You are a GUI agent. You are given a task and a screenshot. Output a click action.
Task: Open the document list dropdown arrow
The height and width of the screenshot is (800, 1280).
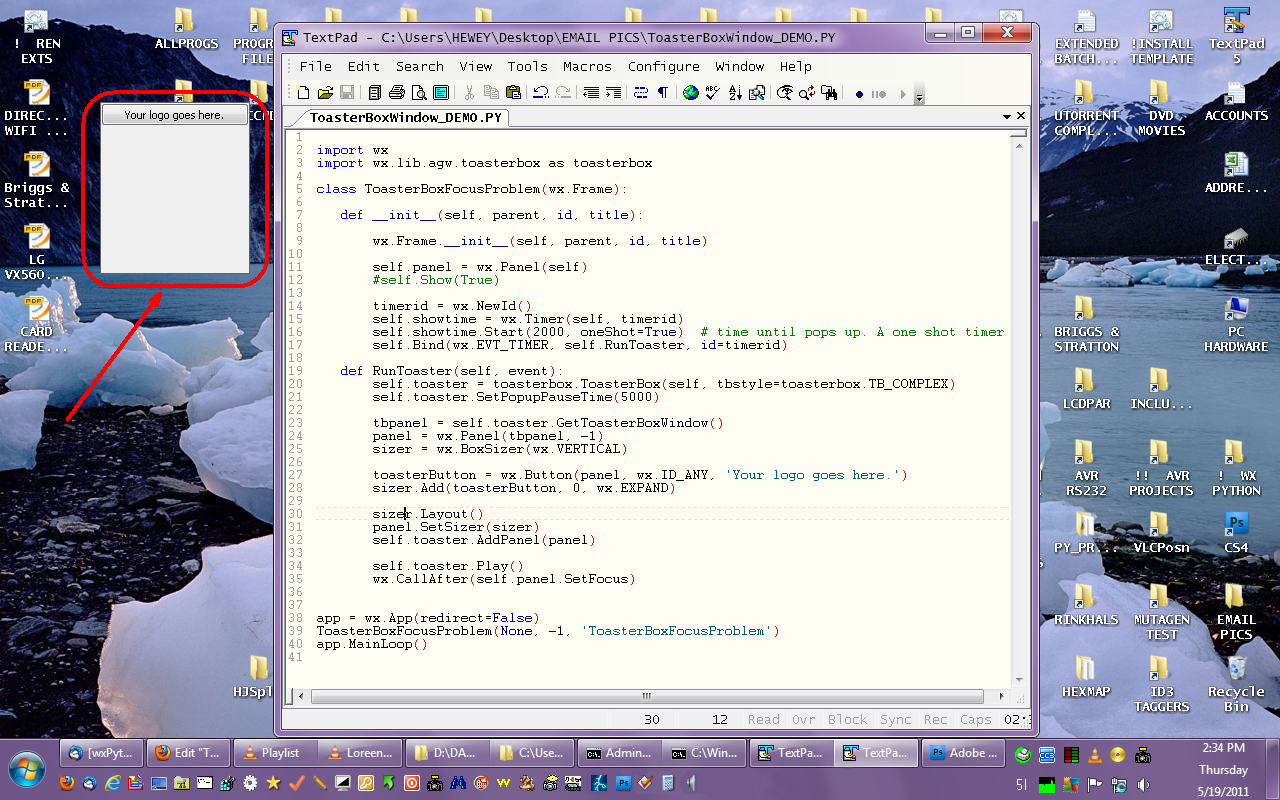click(x=1007, y=116)
